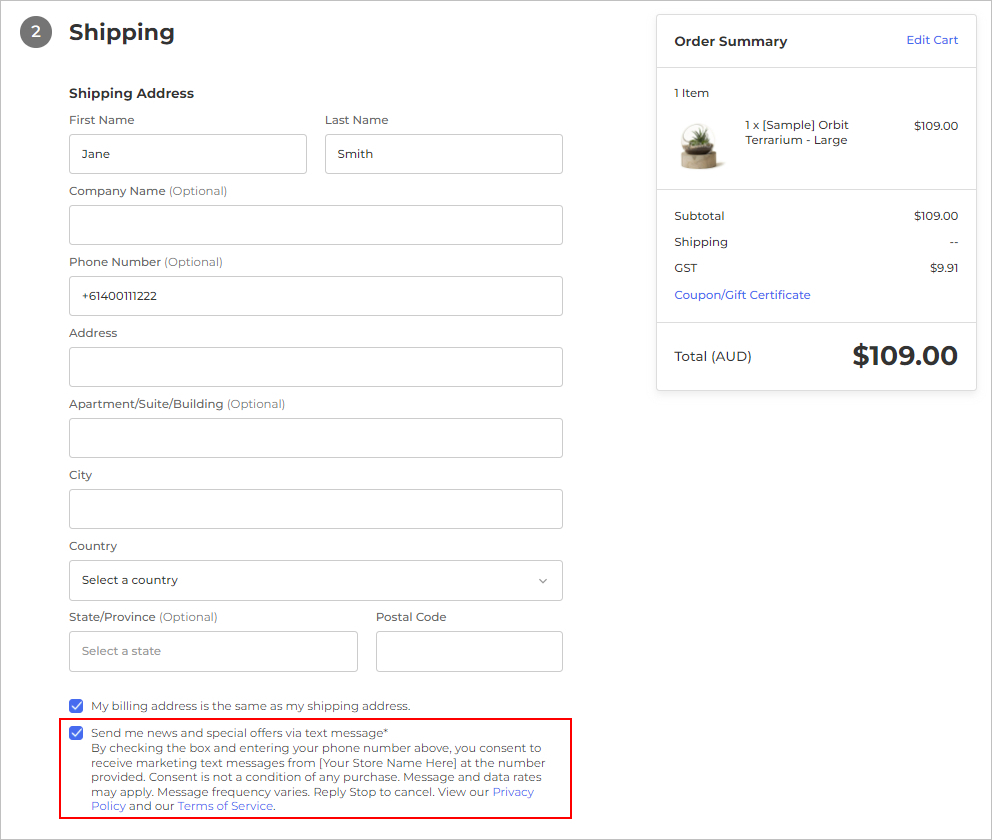Viewport: 992px width, 840px height.
Task: Click the Last Name field containing Smith
Action: point(443,154)
